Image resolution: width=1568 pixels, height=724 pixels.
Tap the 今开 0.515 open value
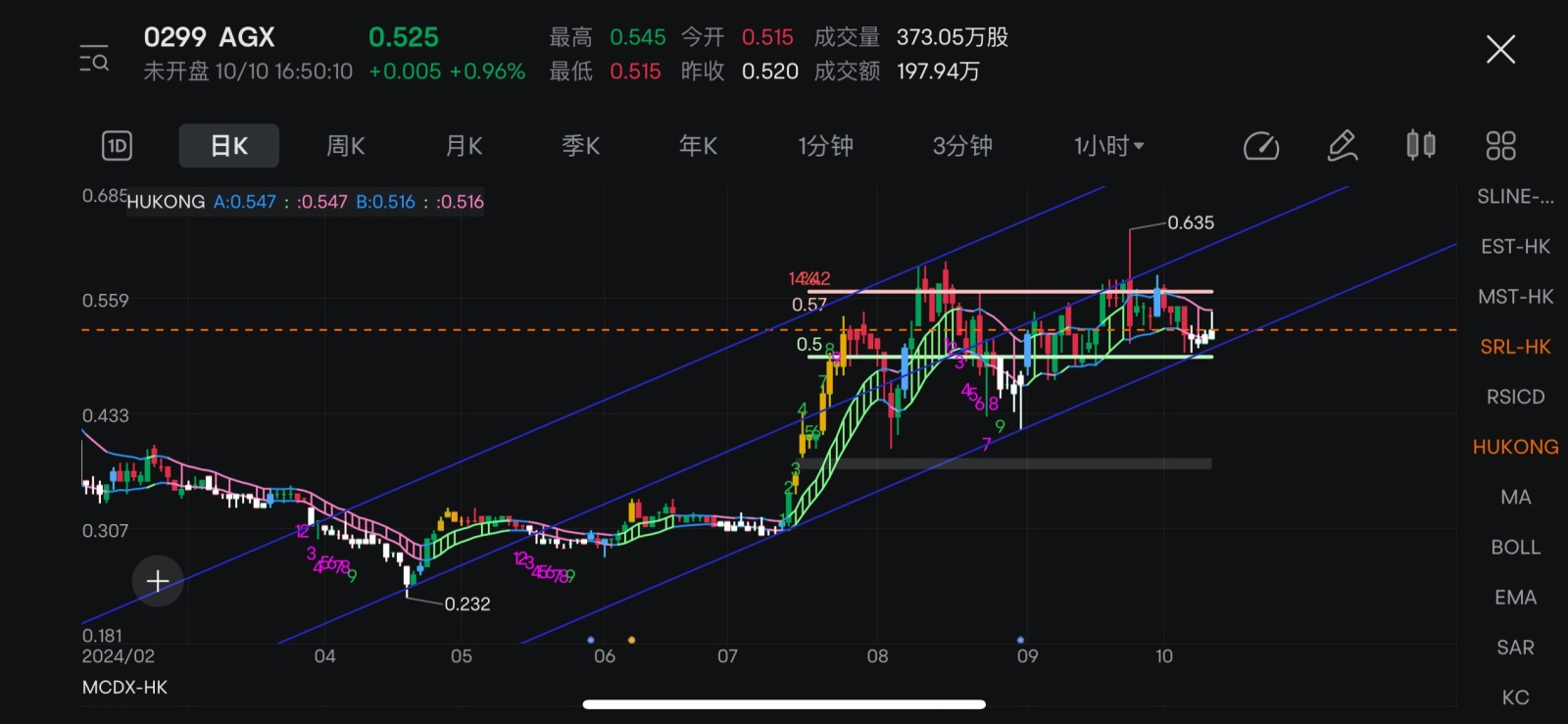[737, 37]
